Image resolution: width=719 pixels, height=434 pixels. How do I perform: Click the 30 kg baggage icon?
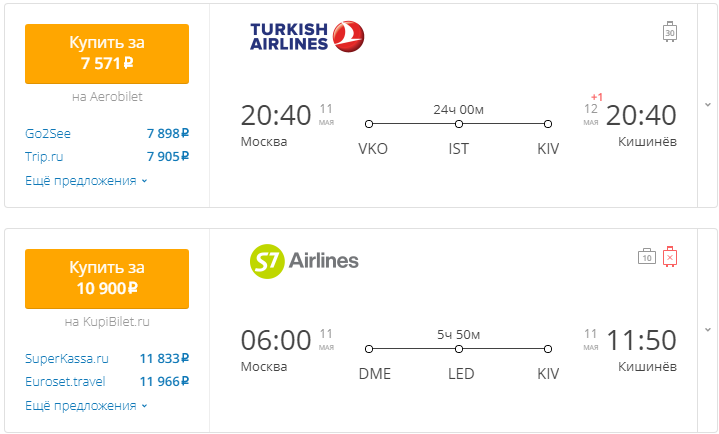tap(670, 32)
